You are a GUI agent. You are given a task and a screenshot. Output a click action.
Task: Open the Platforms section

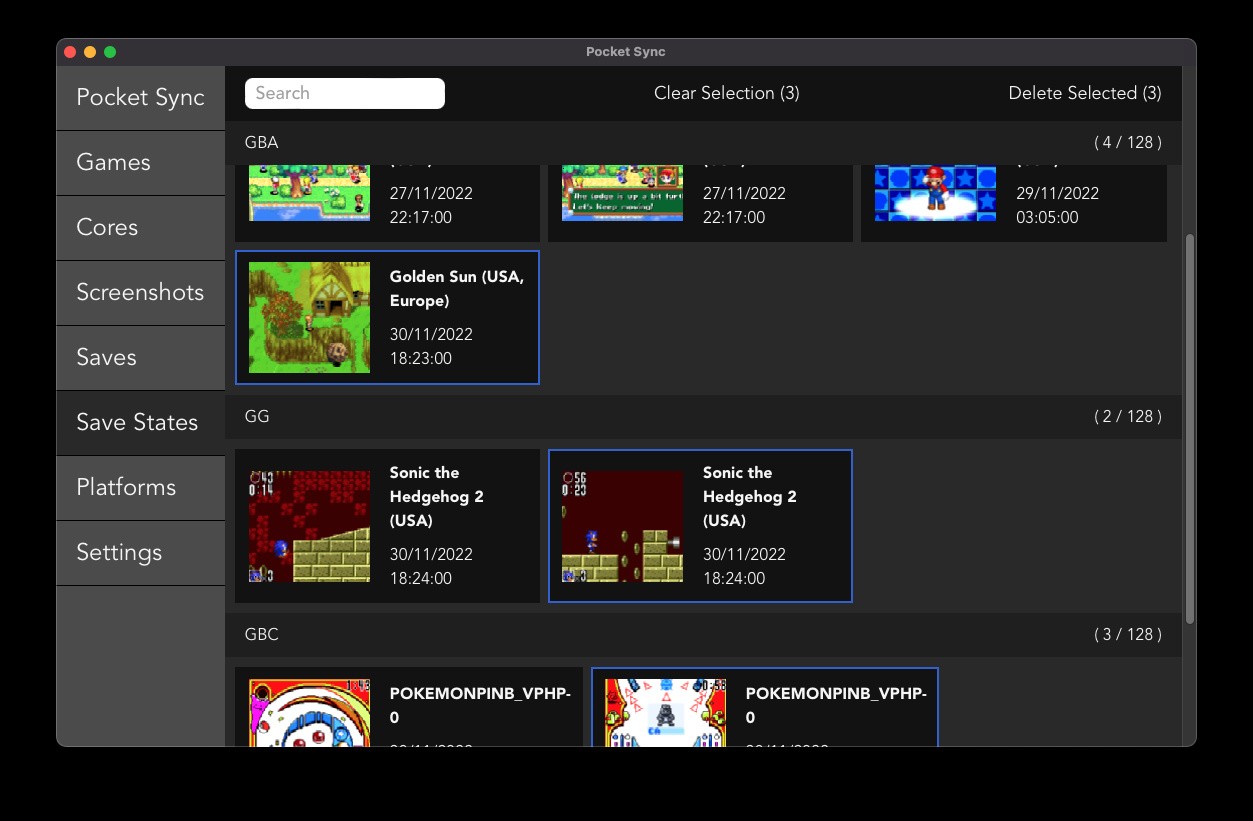(140, 488)
